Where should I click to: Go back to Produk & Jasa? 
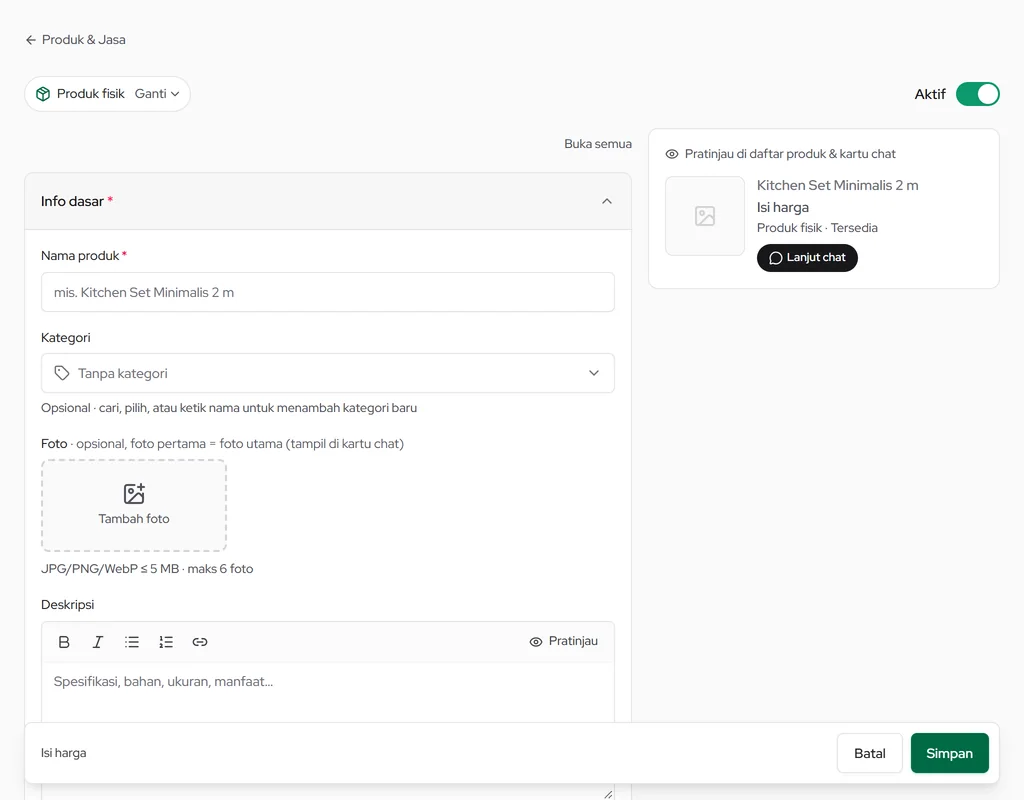pos(84,40)
